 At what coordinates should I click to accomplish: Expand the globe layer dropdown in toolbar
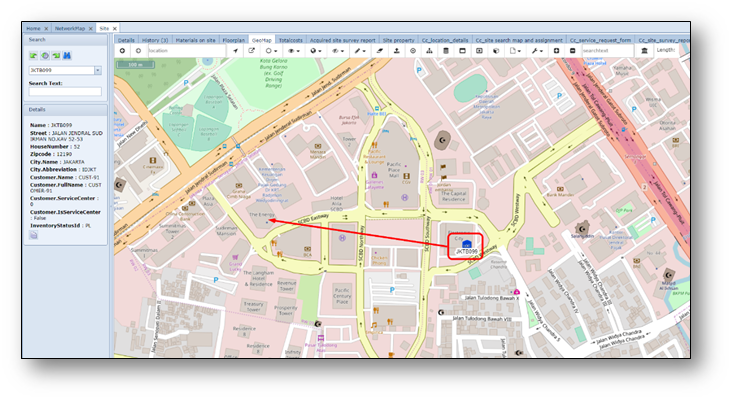click(318, 50)
